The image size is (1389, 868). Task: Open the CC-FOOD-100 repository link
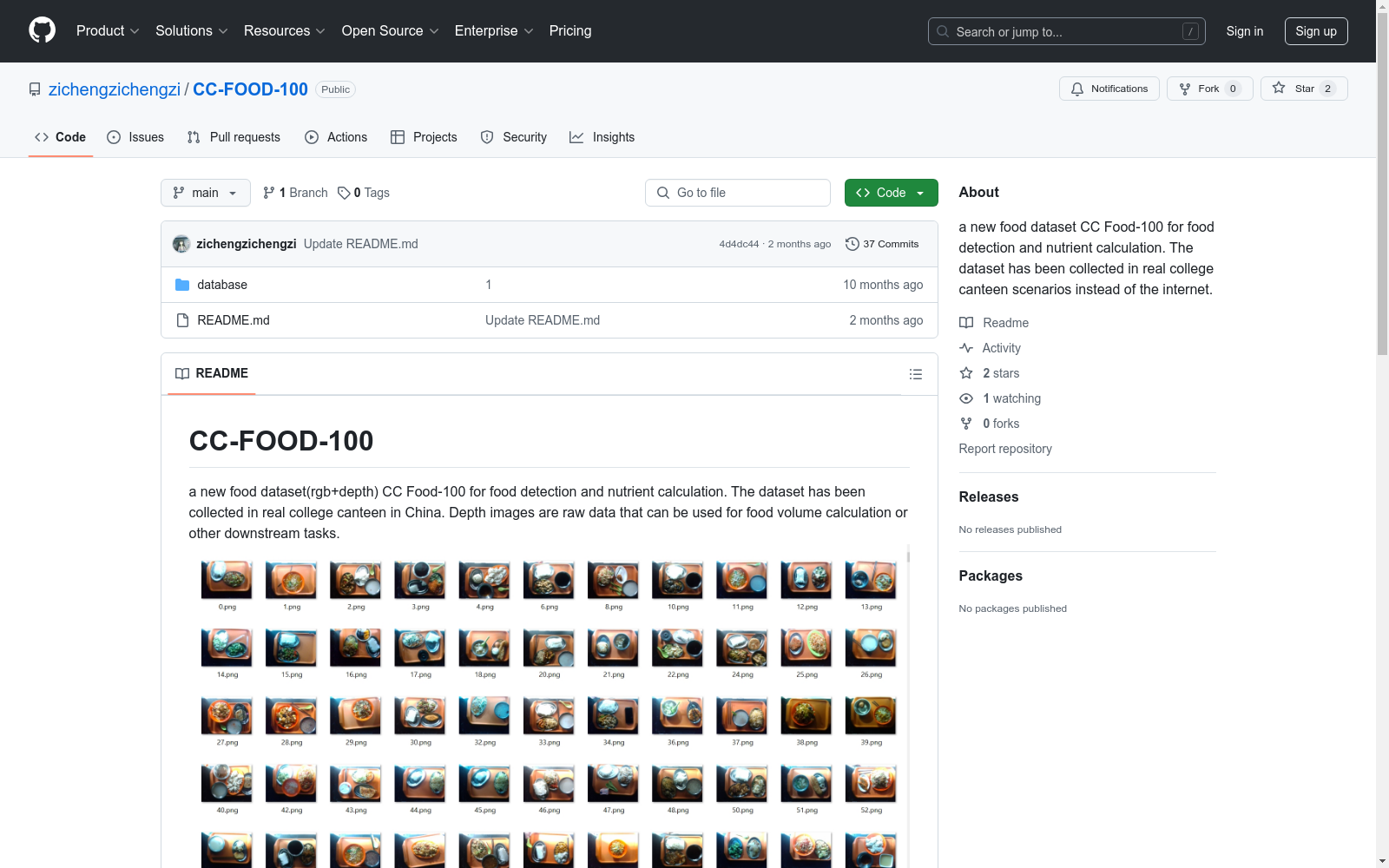tap(250, 89)
